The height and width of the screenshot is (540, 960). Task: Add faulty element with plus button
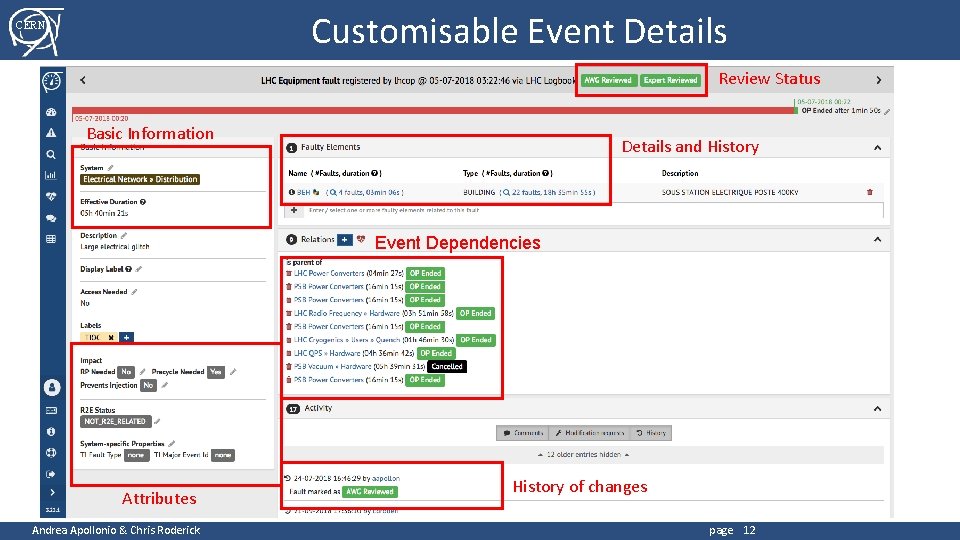tap(294, 210)
